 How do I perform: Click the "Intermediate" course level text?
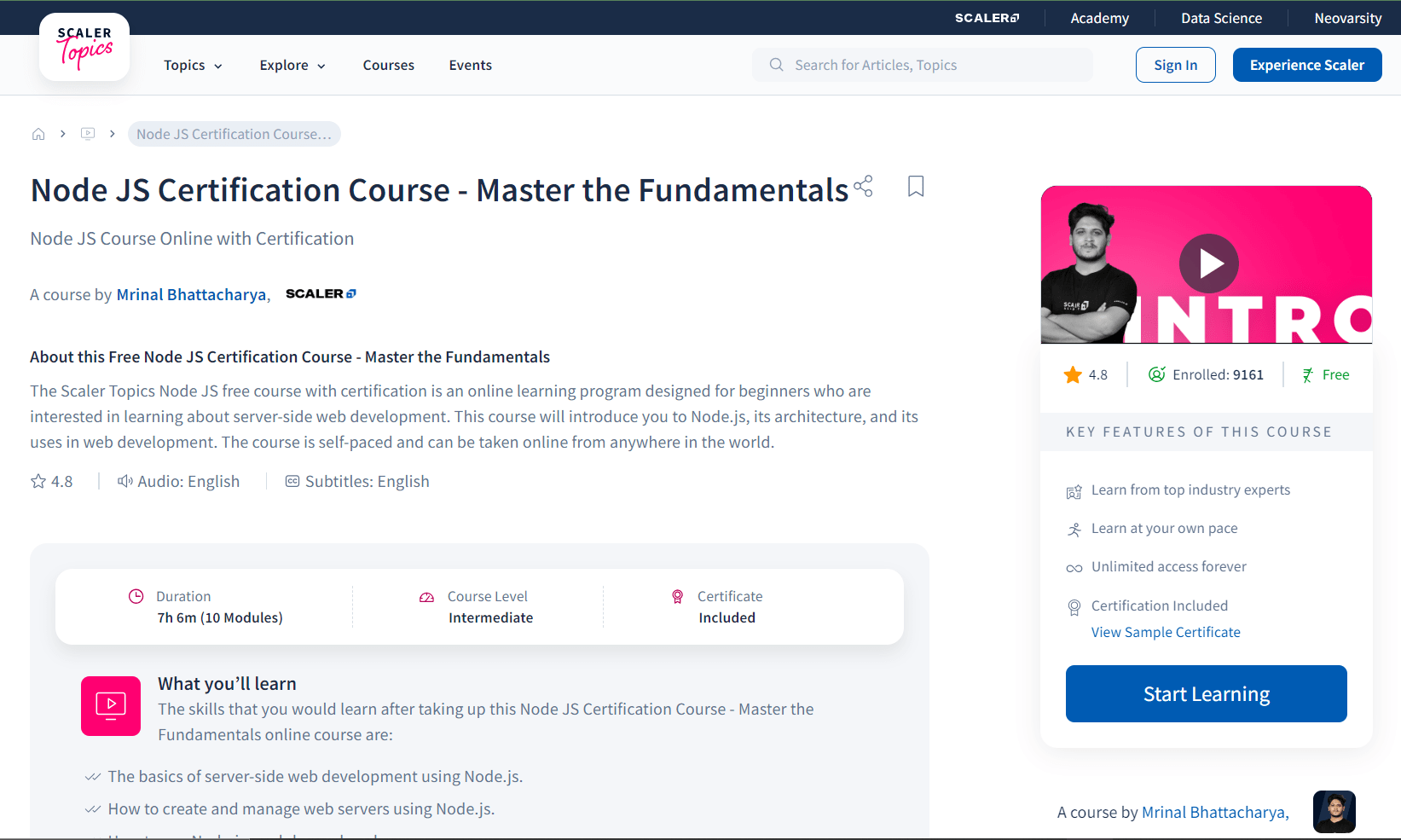[x=490, y=617]
